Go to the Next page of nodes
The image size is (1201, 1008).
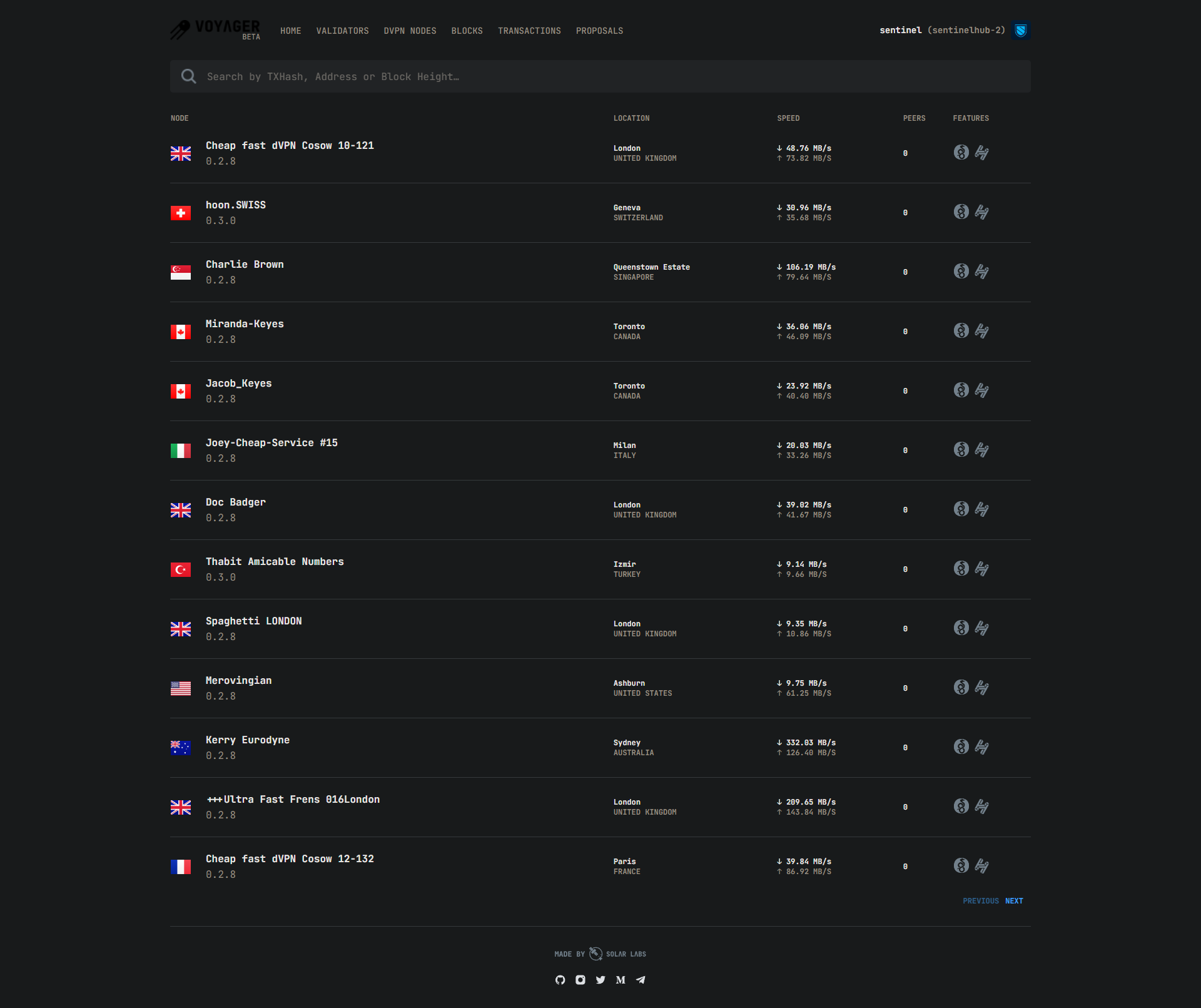1014,901
